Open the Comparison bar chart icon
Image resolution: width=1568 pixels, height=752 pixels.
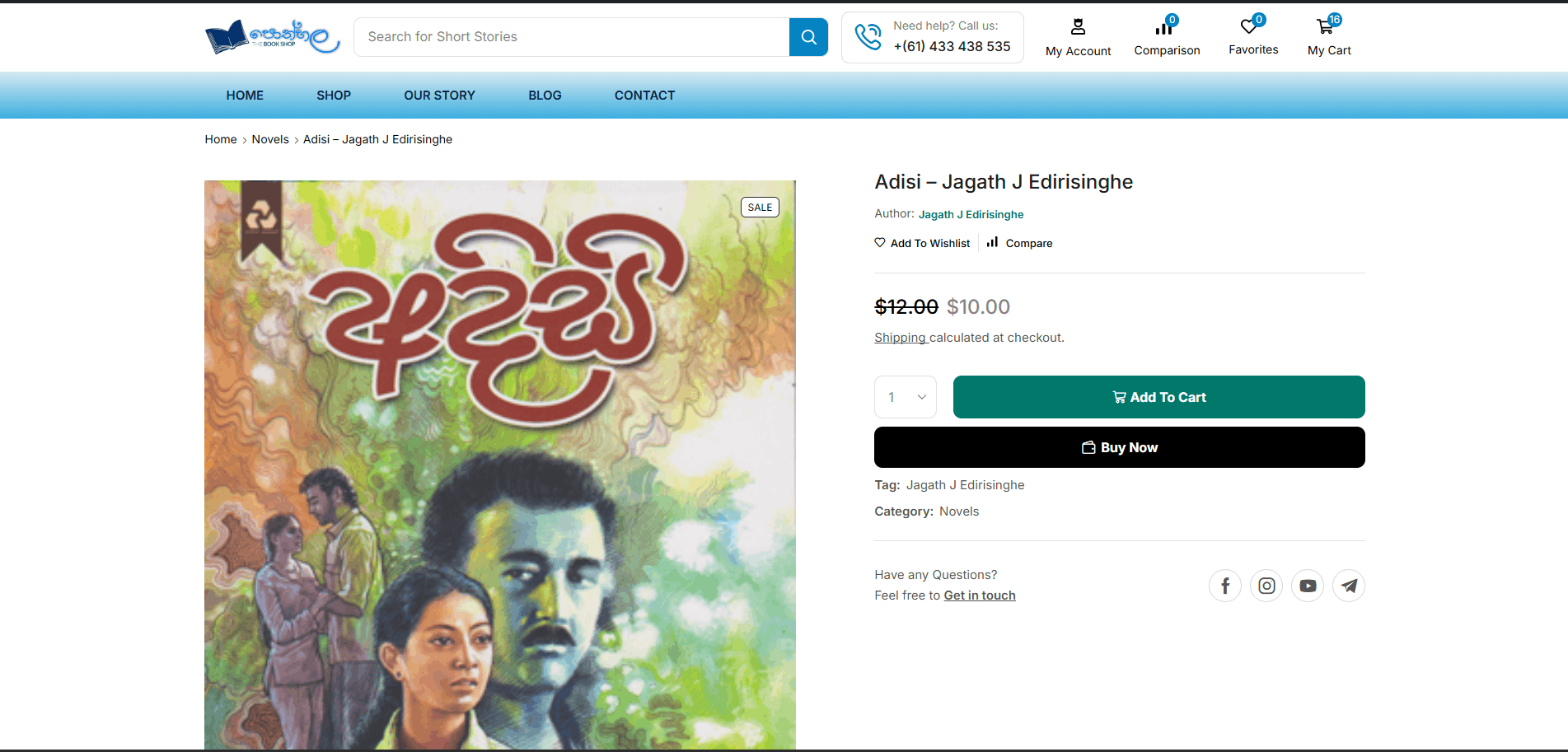(x=1164, y=28)
